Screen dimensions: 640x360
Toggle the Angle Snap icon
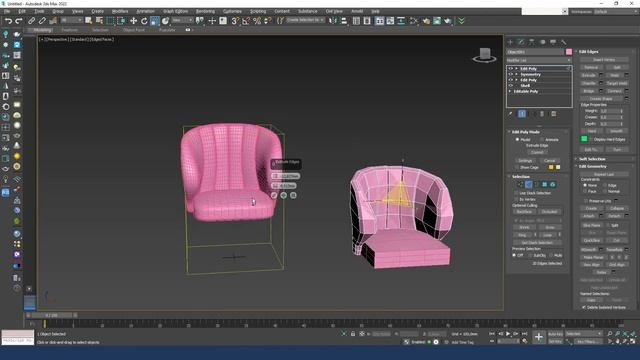[246, 21]
